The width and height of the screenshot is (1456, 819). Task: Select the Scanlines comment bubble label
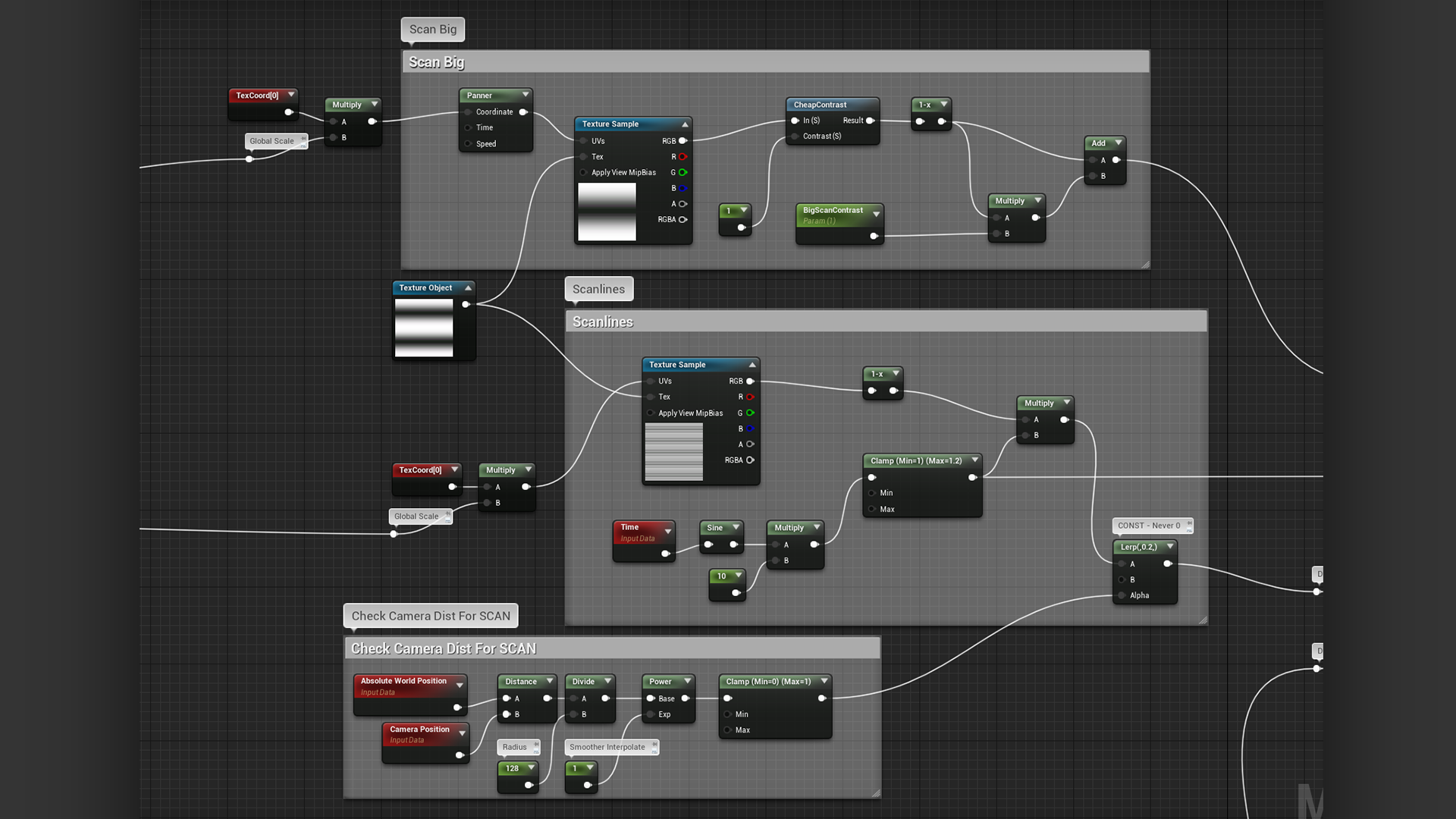pos(598,289)
